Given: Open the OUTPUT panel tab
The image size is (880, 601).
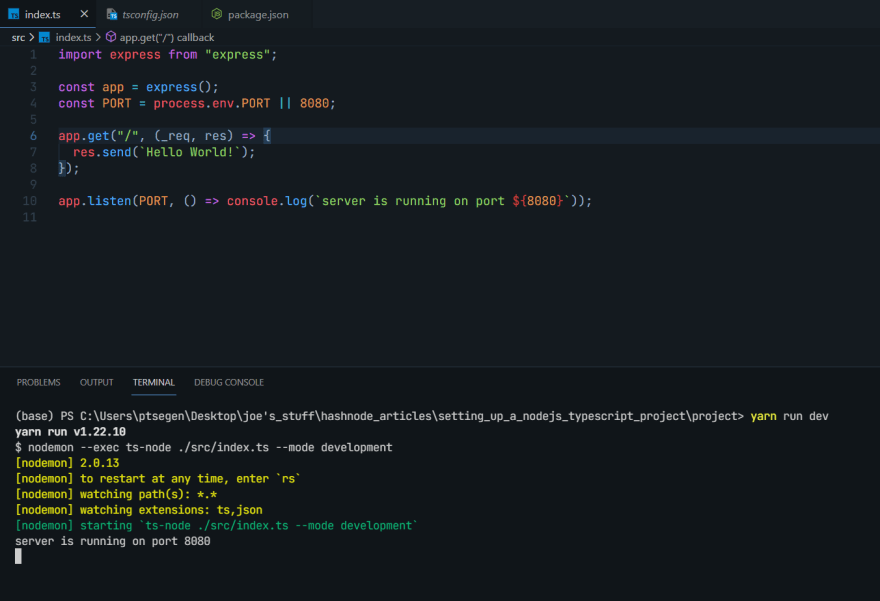Looking at the screenshot, I should [97, 382].
